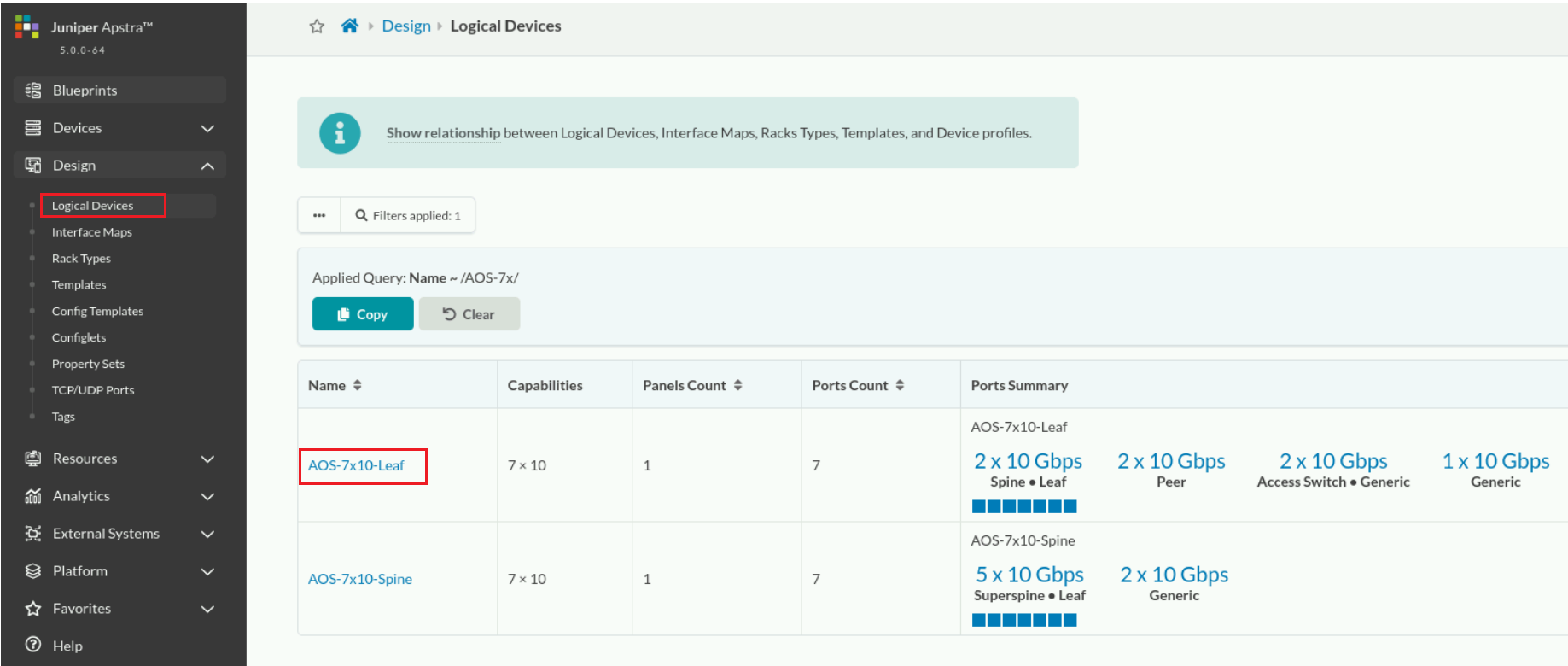Click the Show relationship link
This screenshot has width=1568, height=666.
coord(443,133)
